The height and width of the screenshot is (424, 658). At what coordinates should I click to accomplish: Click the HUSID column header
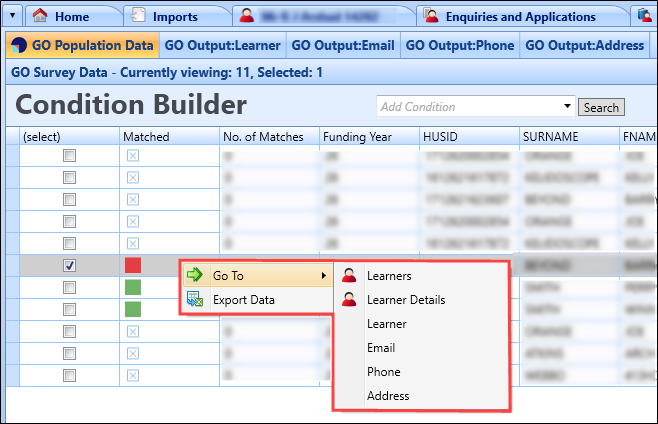469,136
